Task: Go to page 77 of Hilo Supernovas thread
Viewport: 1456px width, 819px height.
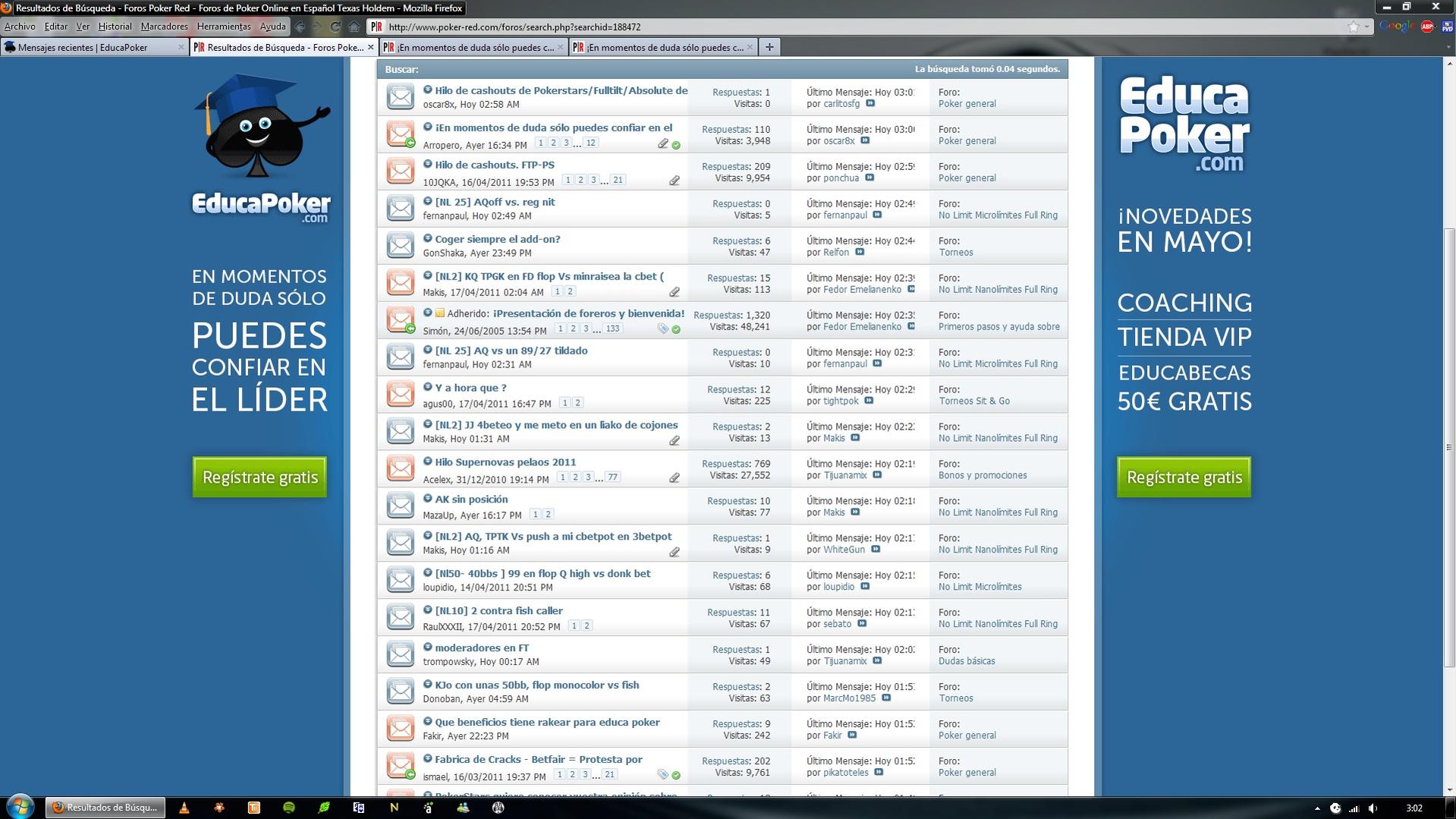Action: pyautogui.click(x=612, y=477)
